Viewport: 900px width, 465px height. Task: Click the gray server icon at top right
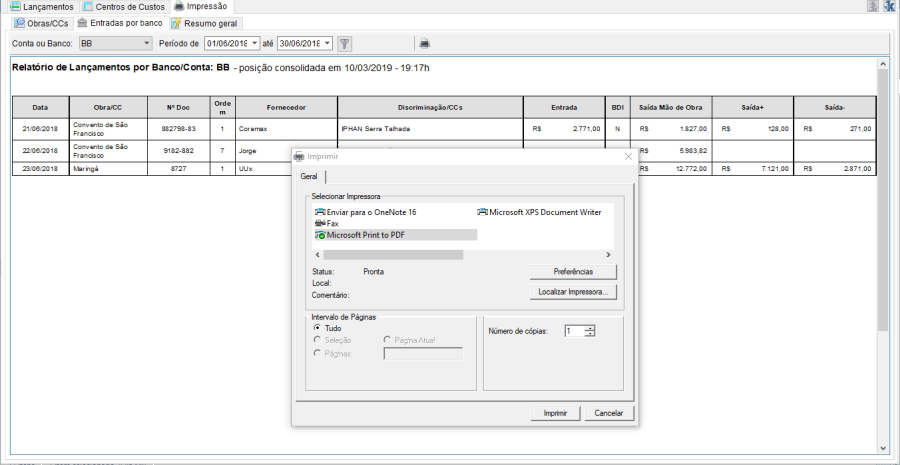point(873,6)
